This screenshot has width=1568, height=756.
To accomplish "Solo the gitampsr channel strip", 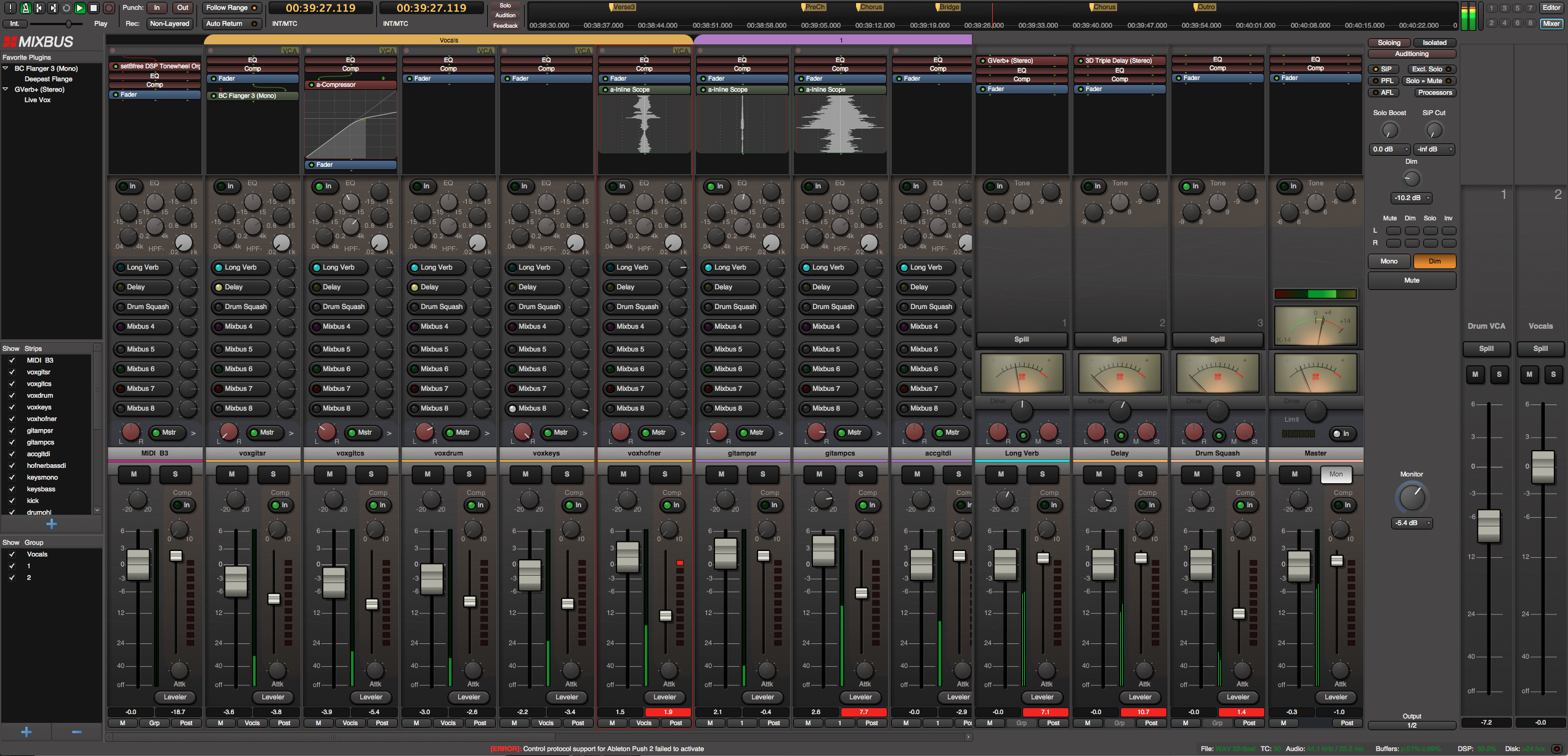I will point(762,474).
